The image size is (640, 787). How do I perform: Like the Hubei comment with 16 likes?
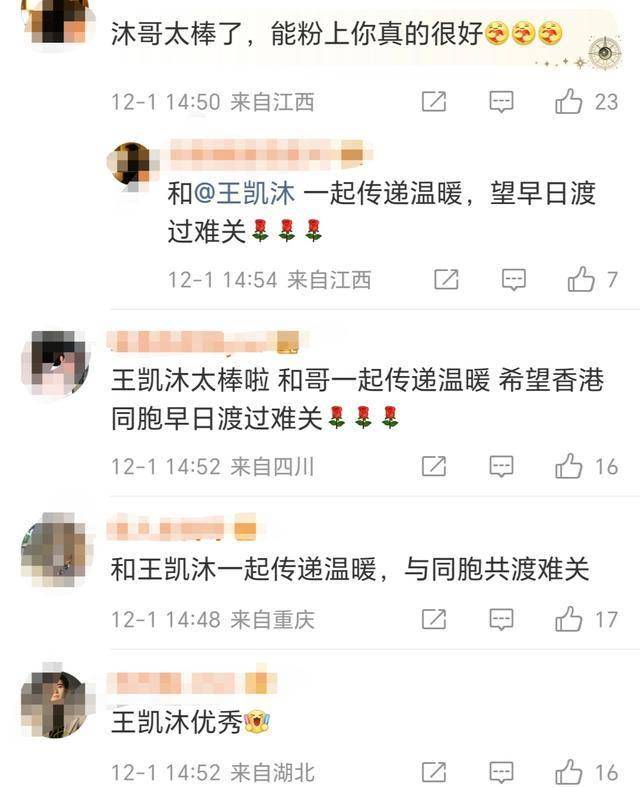[x=569, y=772]
